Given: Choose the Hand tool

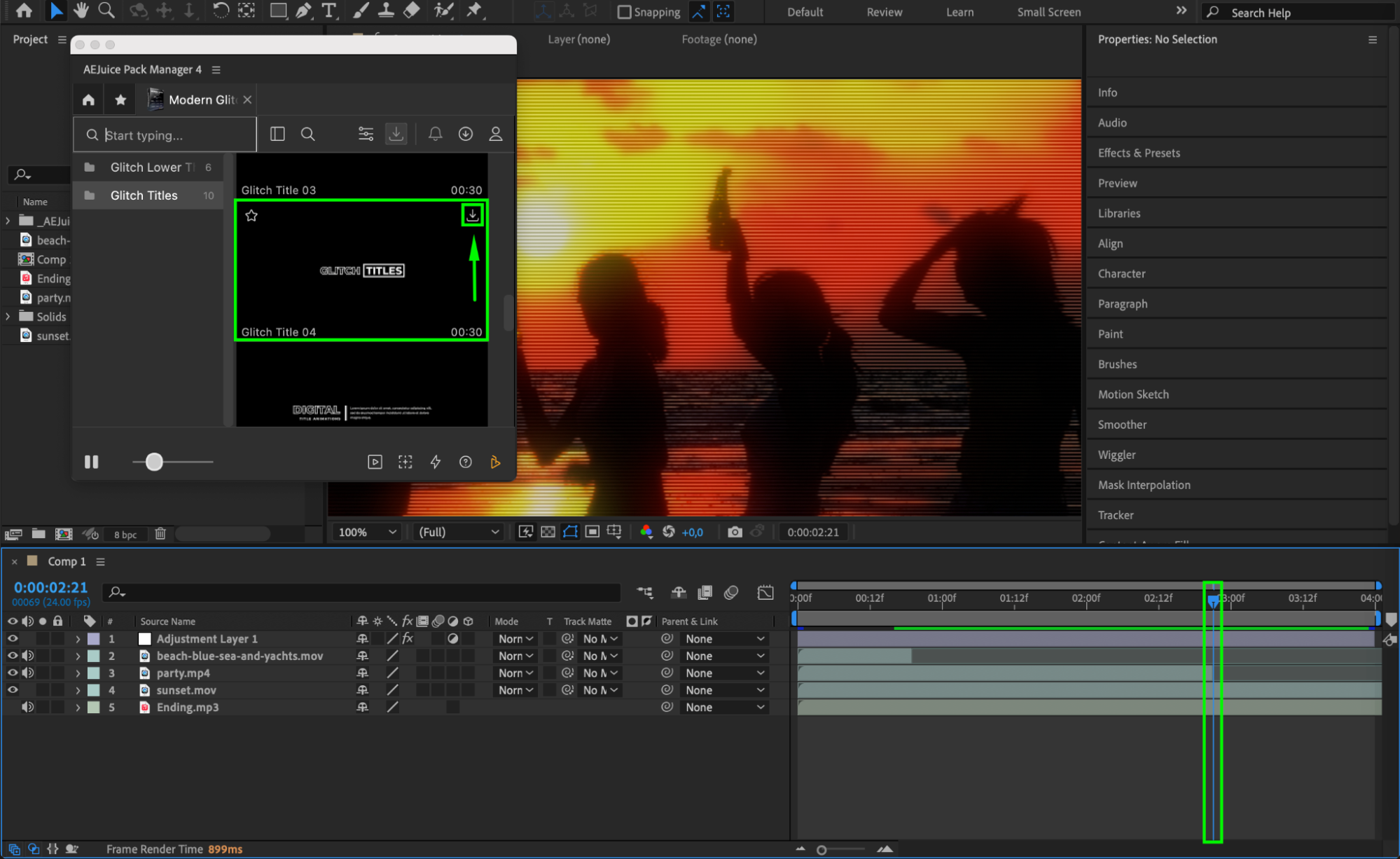Looking at the screenshot, I should [81, 11].
